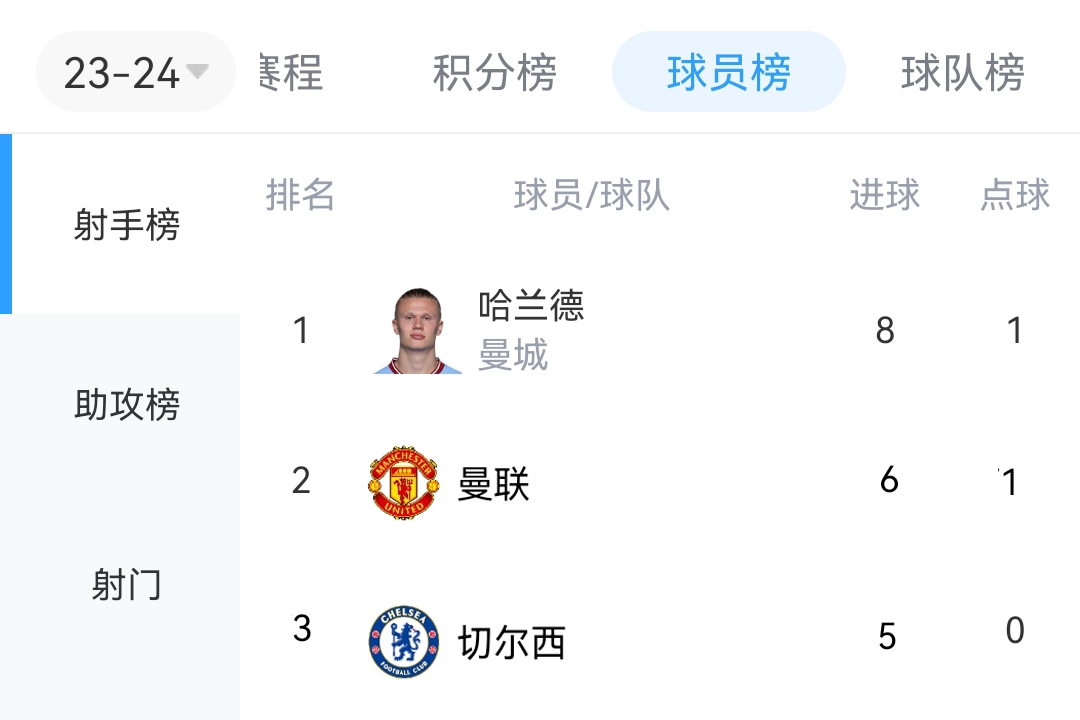Click the 曼城 team name
1080x720 pixels.
[513, 356]
